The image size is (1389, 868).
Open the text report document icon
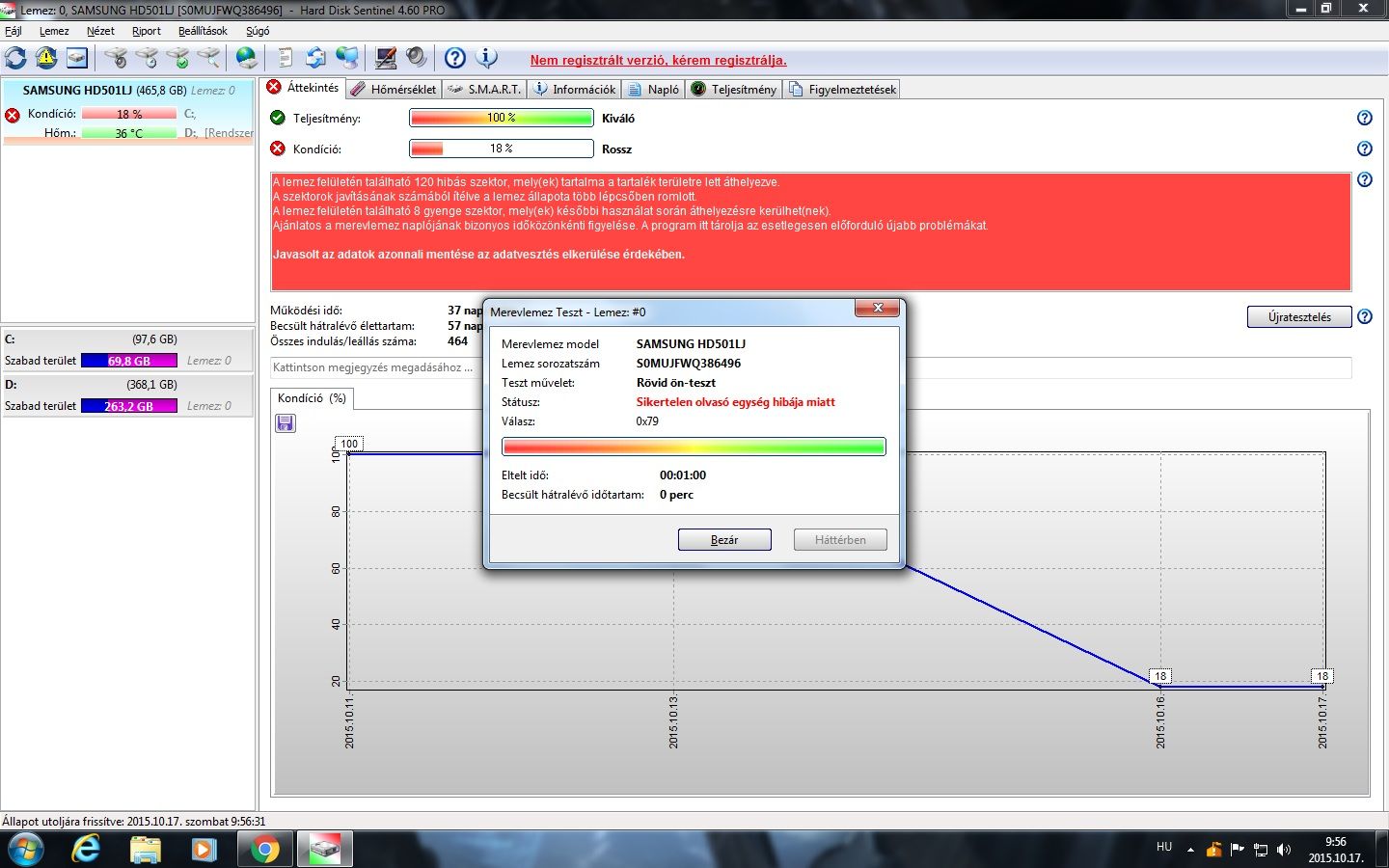[x=286, y=58]
